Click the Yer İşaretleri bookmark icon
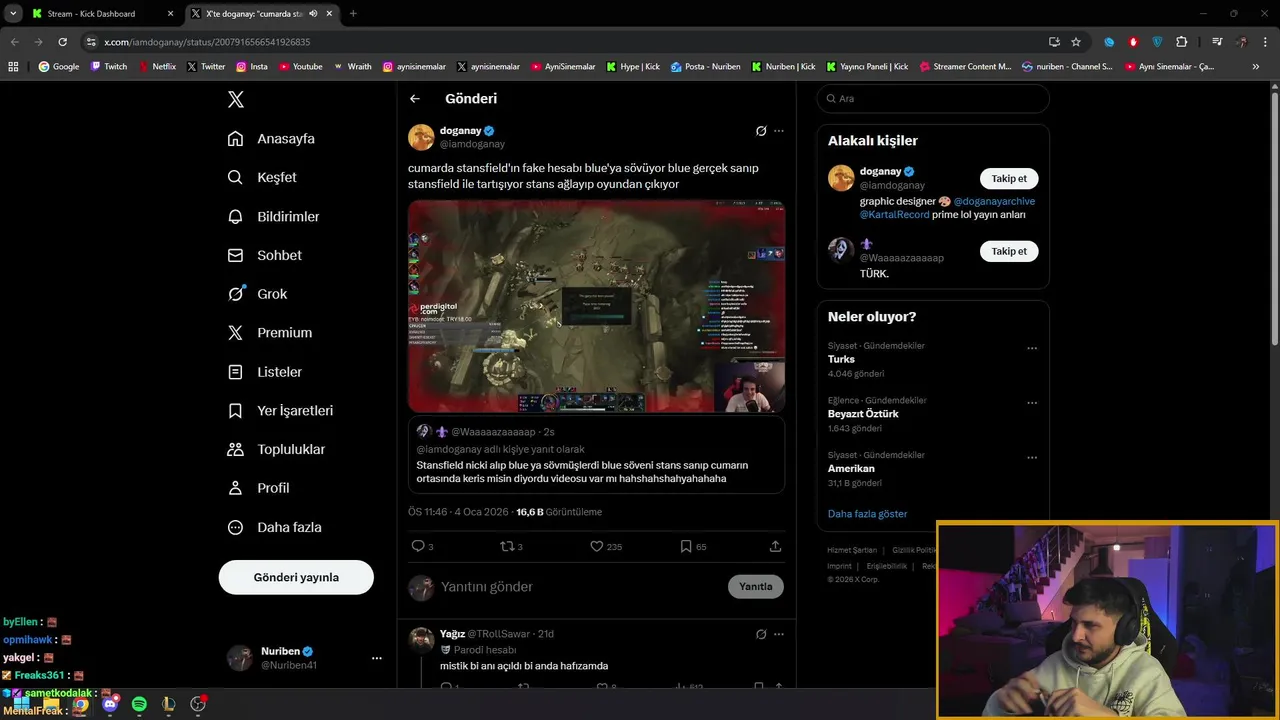 235,411
